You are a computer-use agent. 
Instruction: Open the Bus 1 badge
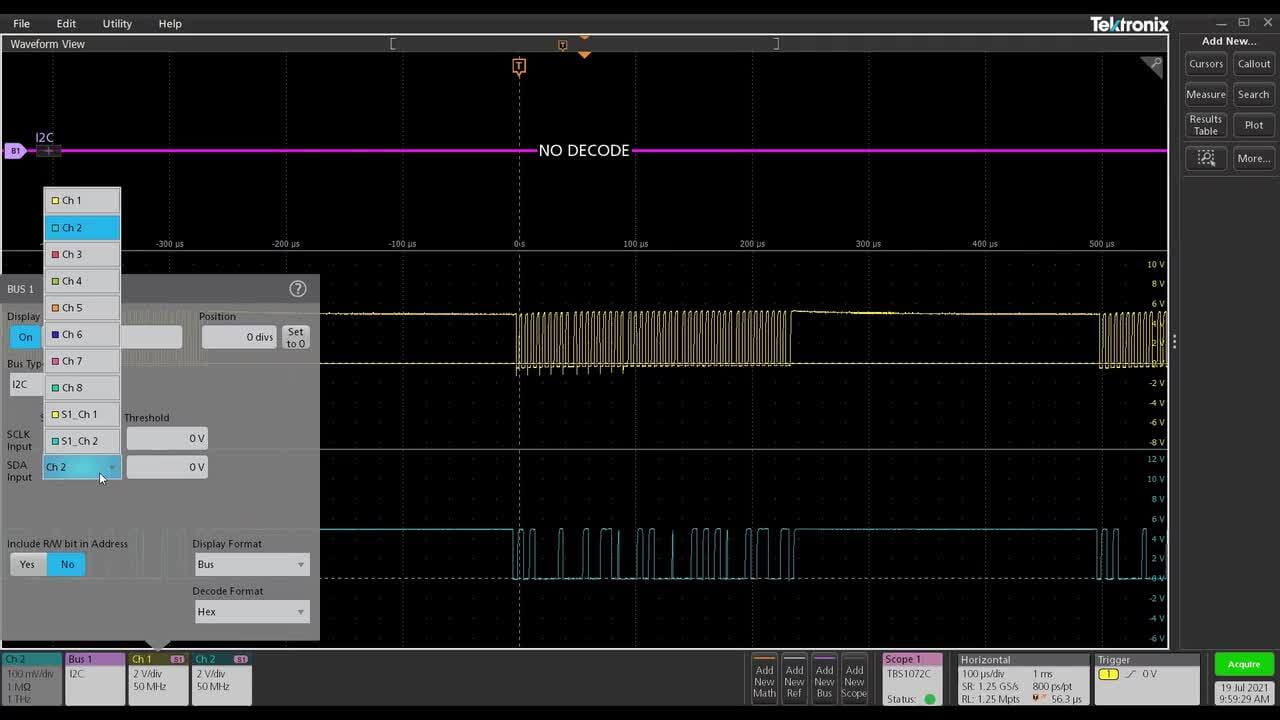coord(95,679)
